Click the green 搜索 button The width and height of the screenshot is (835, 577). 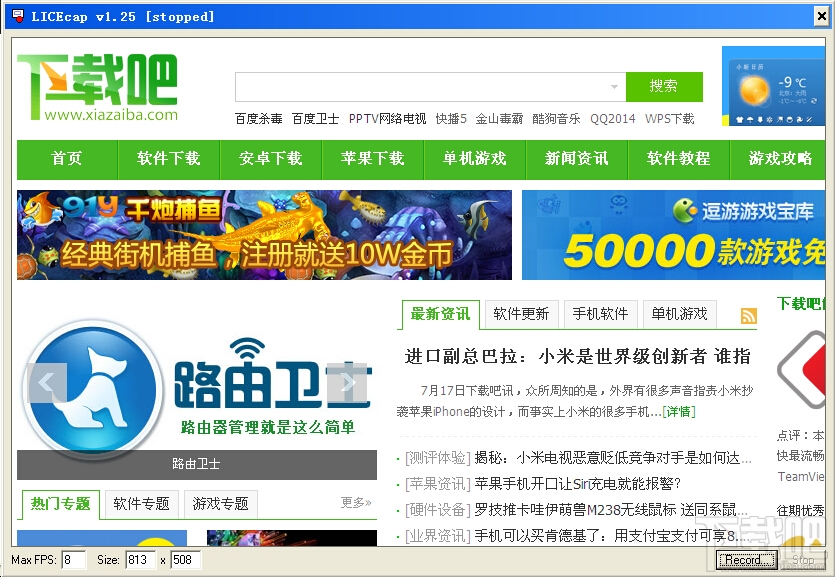(x=664, y=87)
